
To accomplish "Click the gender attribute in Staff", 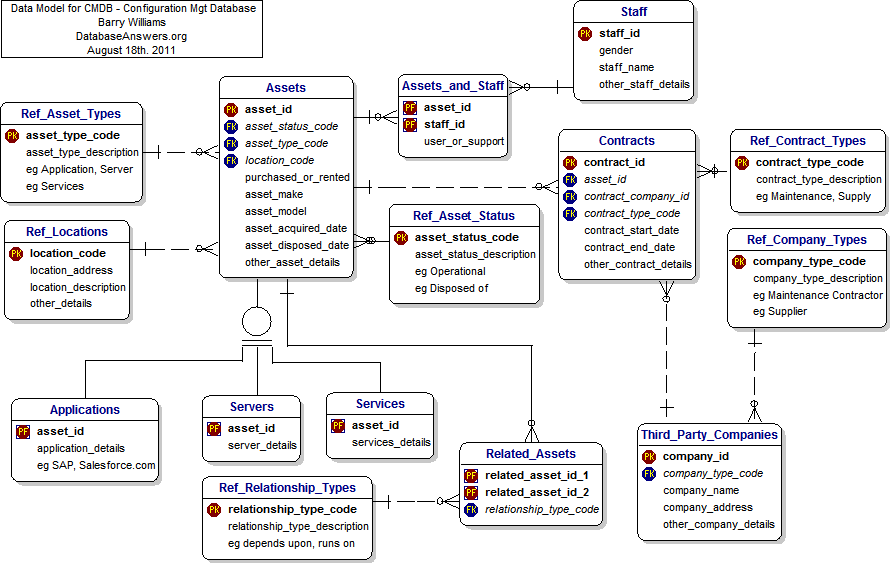I will tap(616, 51).
